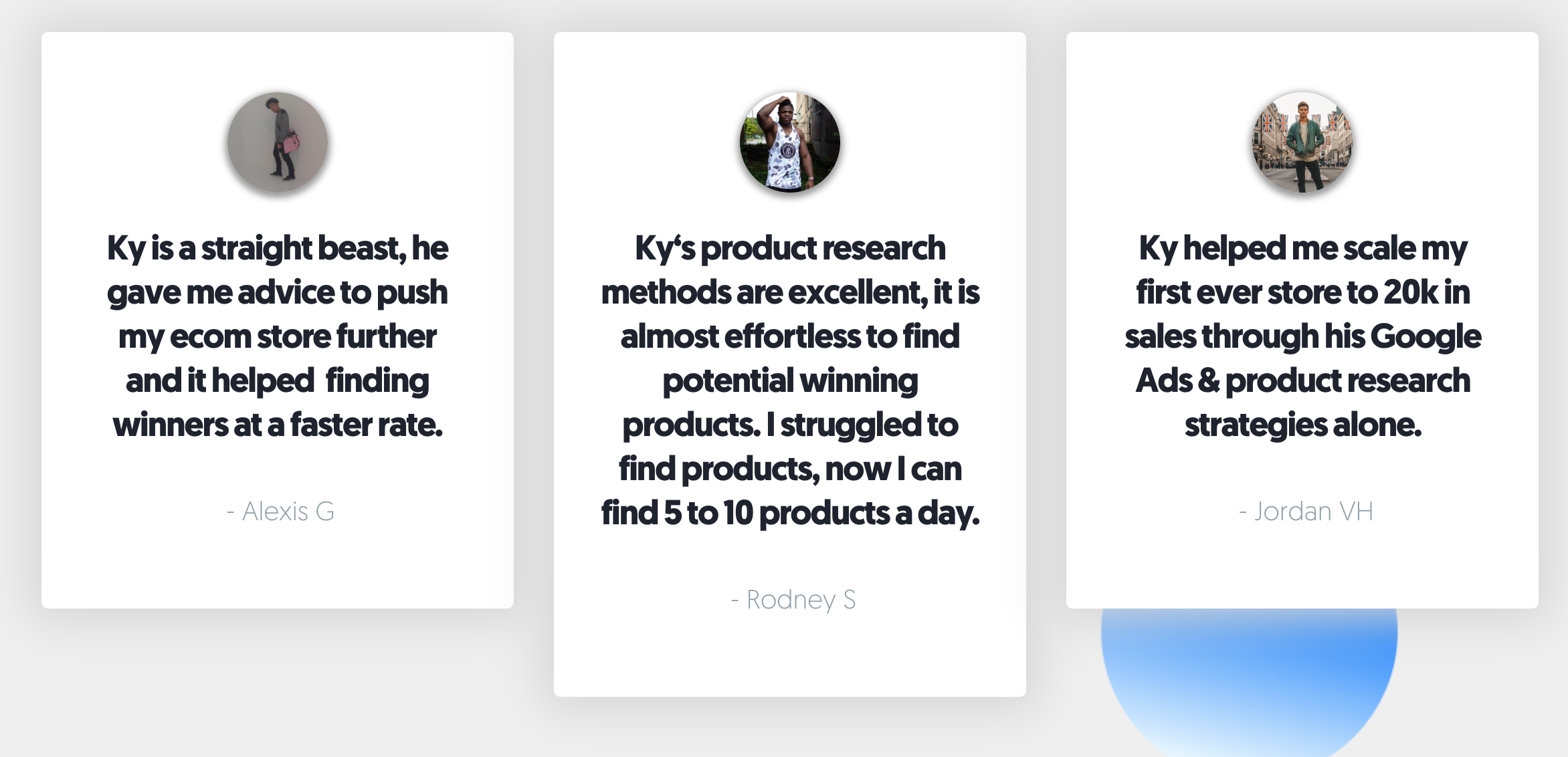Screen dimensions: 1568x757
Task: Click the '- Alexis G' author name
Action: tap(280, 512)
